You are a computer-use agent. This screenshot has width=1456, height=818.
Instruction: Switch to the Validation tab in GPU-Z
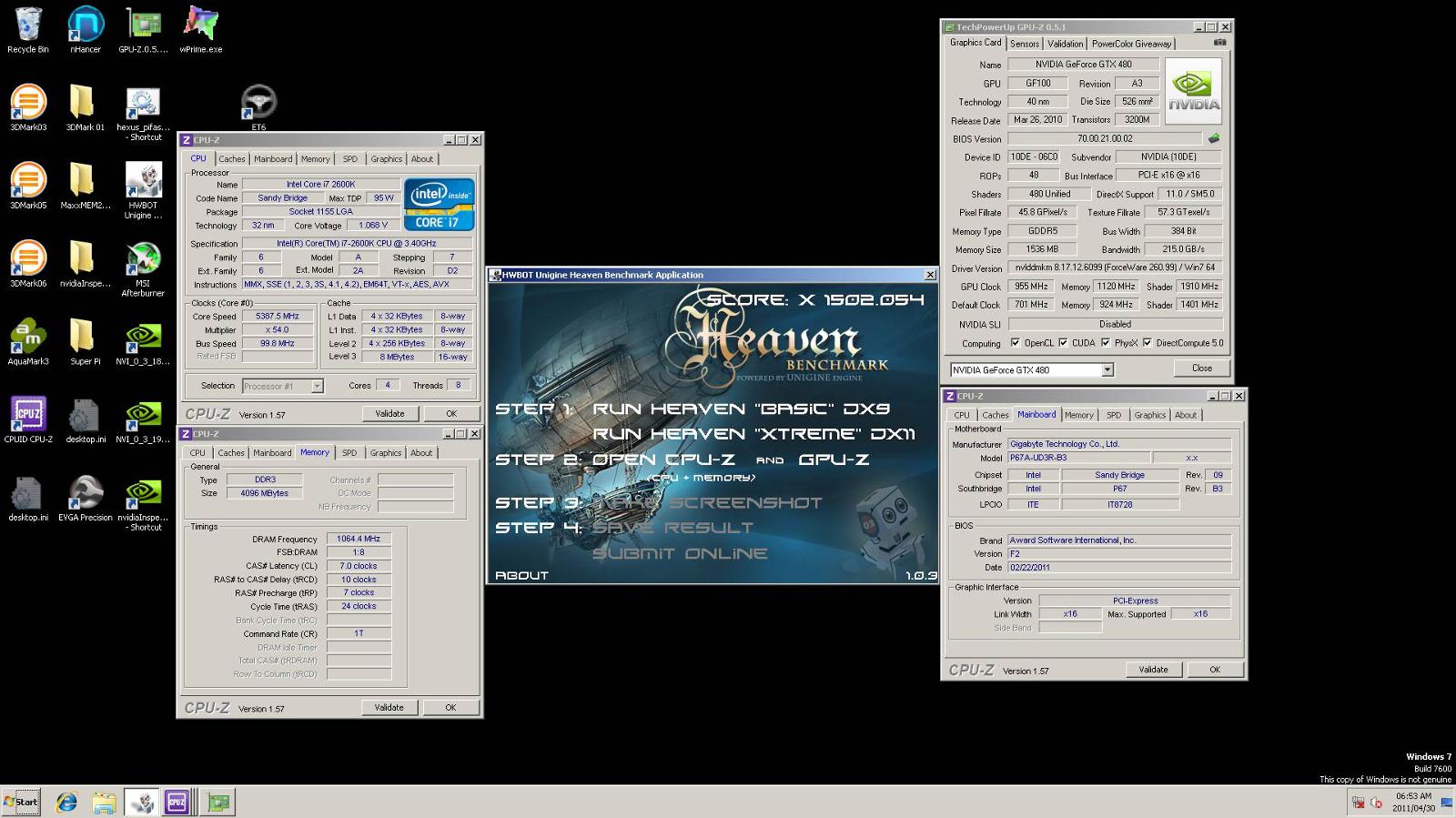pos(1065,44)
